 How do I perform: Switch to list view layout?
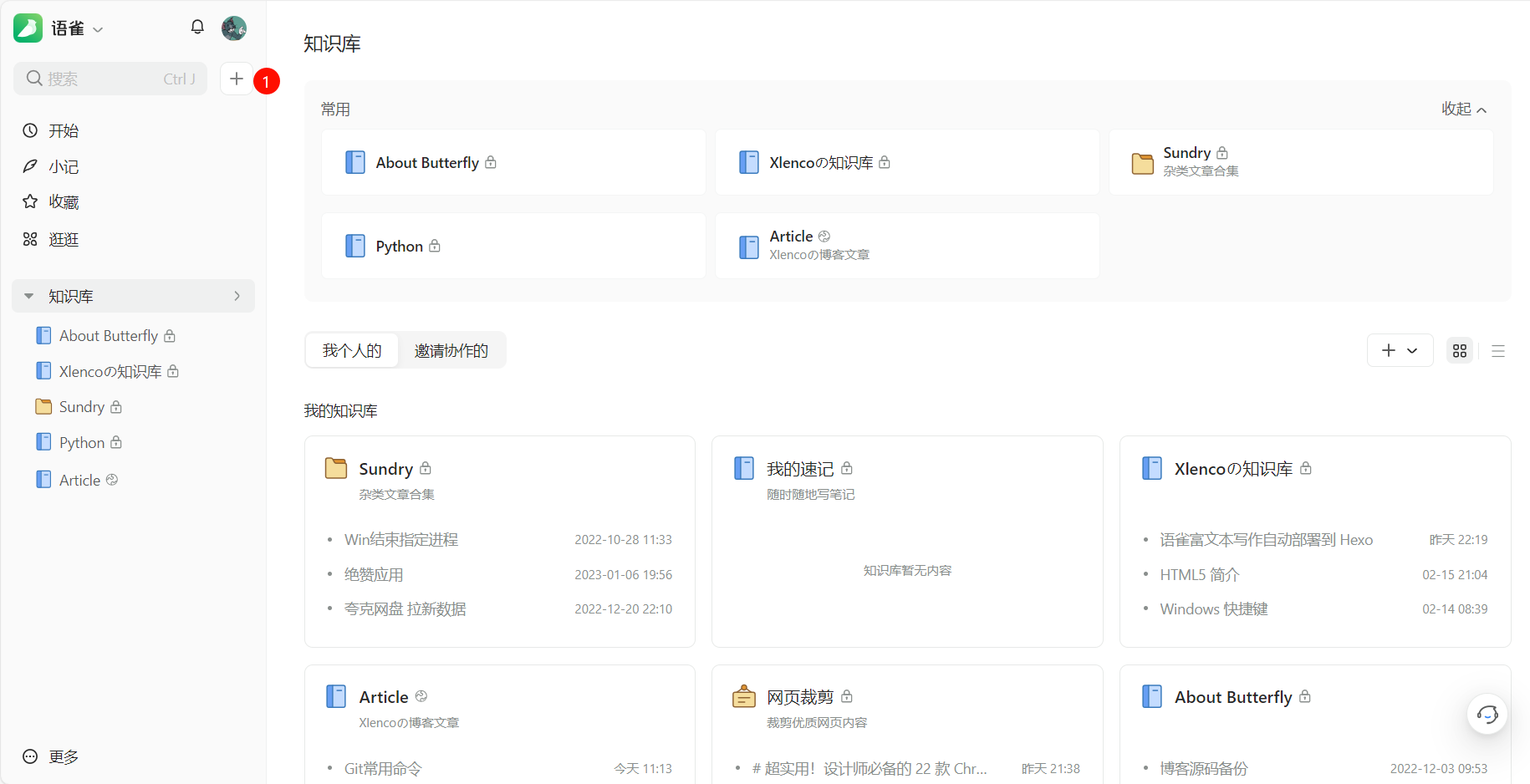(1497, 351)
